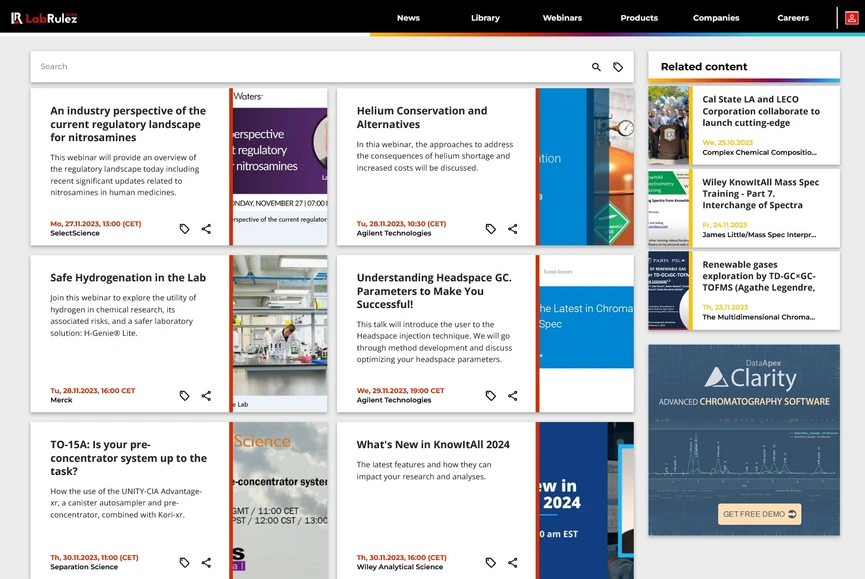The width and height of the screenshot is (865, 579).
Task: Click the SelectScience organizer label
Action: pos(75,233)
